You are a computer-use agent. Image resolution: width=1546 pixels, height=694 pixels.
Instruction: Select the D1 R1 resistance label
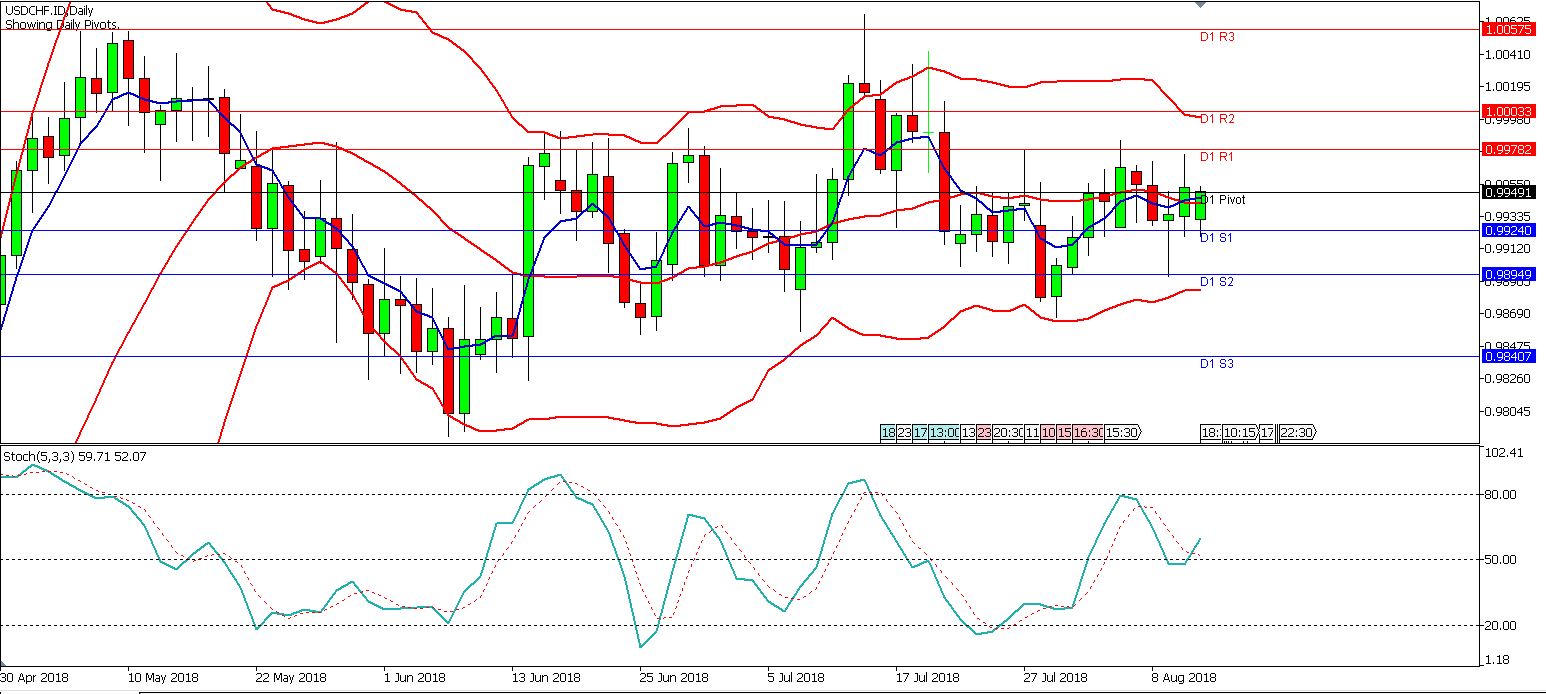tap(1217, 157)
